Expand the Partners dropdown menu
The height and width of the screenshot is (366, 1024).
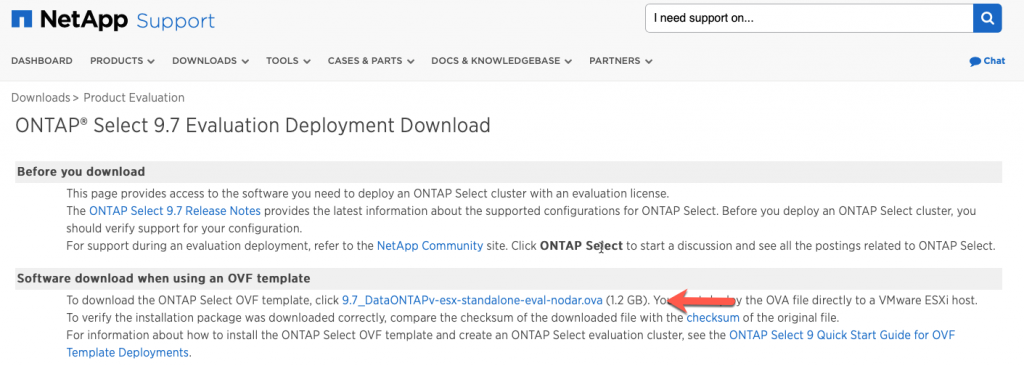pyautogui.click(x=620, y=61)
